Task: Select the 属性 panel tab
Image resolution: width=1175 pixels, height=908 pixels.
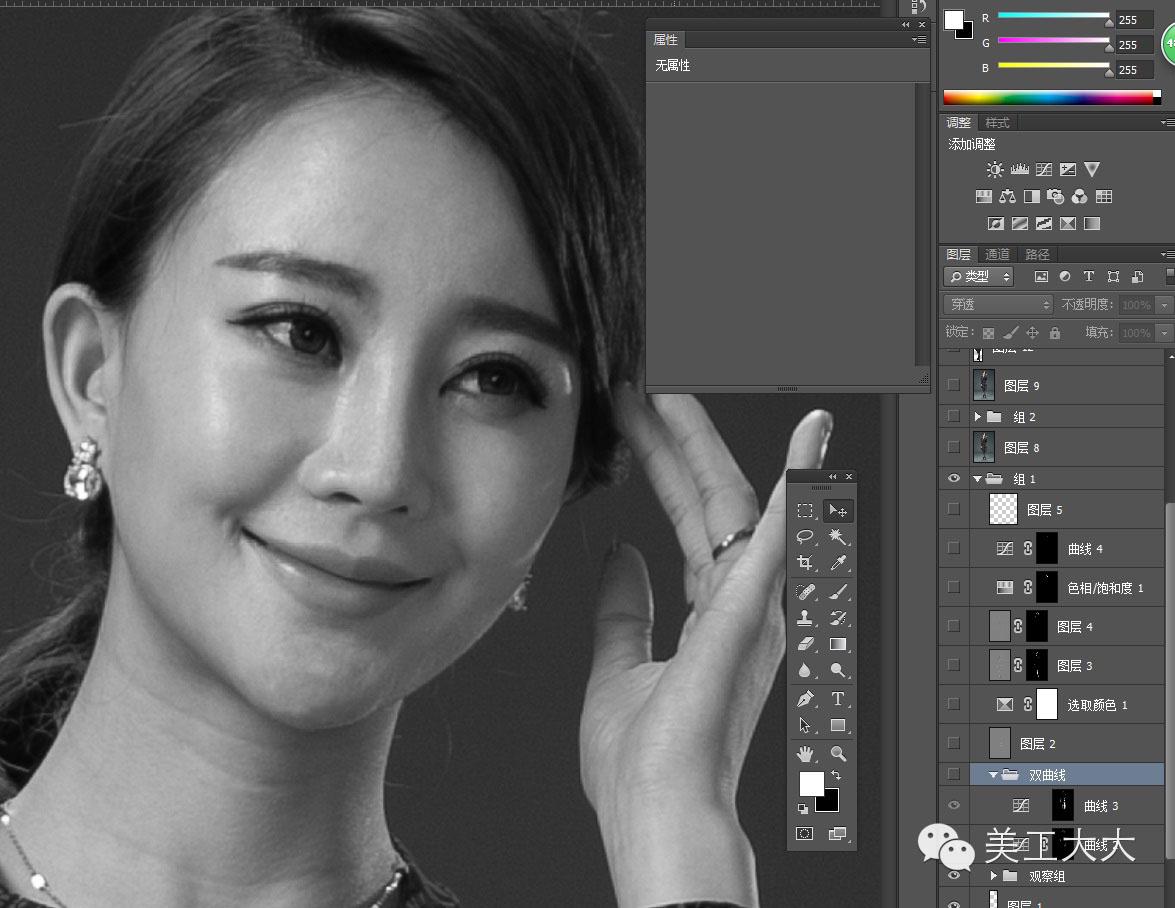Action: point(665,40)
